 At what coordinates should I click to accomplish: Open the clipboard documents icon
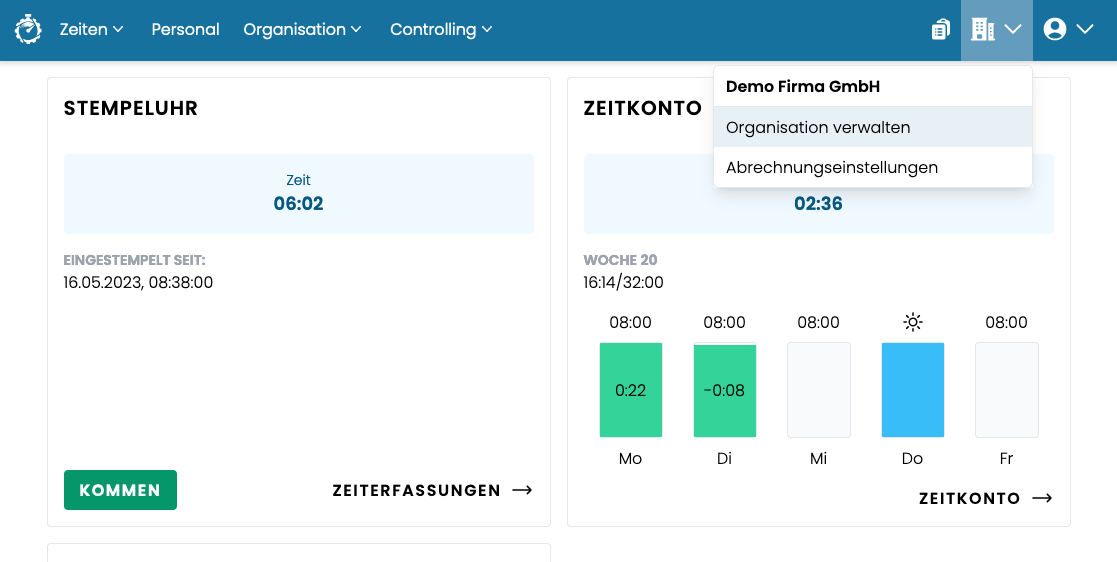pyautogui.click(x=940, y=30)
